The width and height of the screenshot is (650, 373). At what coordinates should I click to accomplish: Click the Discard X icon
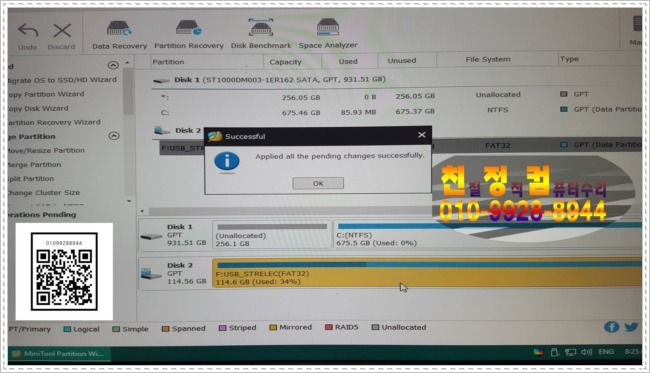click(62, 30)
